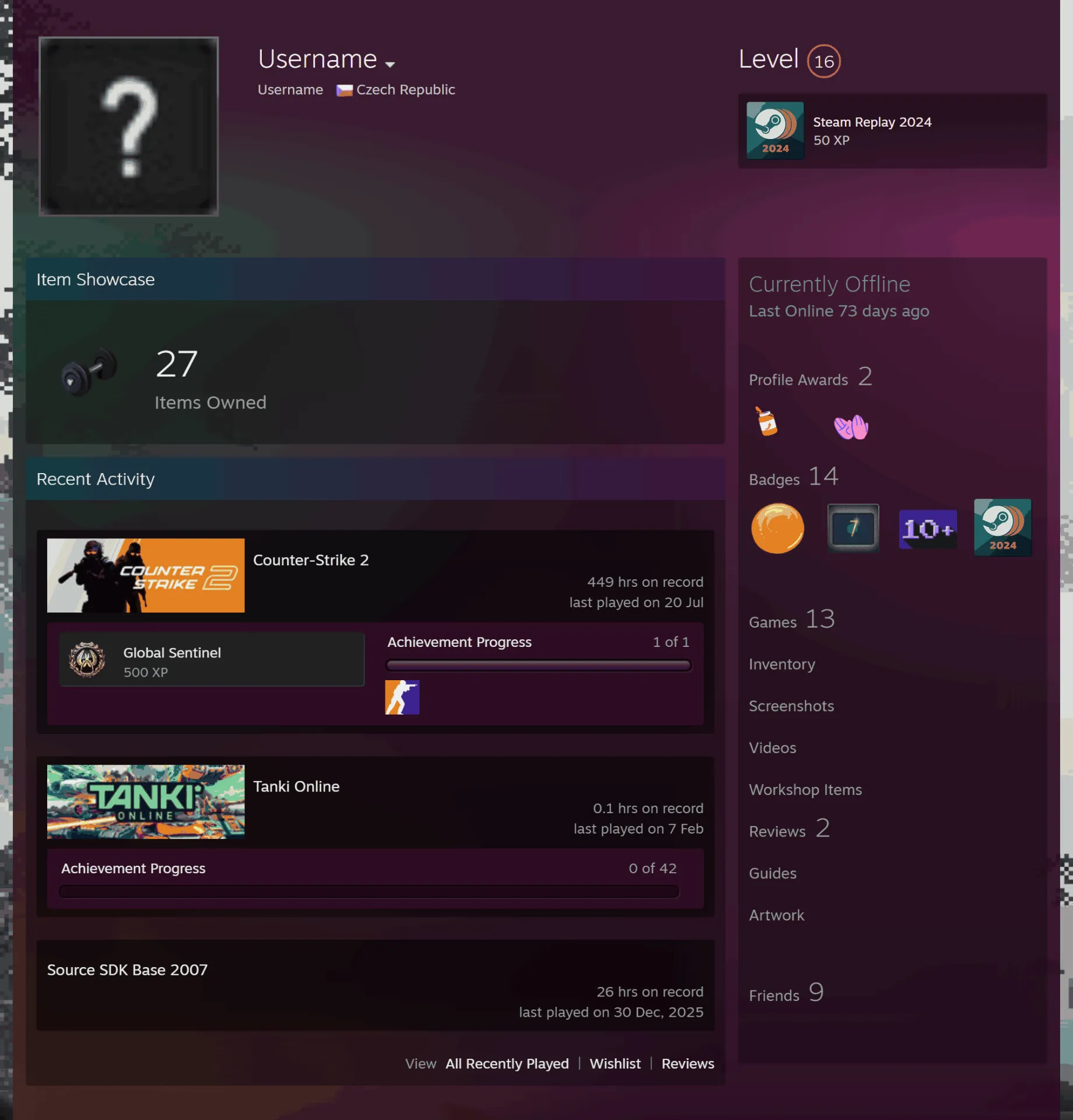Click the Global Sentinel 500 XP badge
Screen dimensions: 1073x1120
(x=212, y=660)
